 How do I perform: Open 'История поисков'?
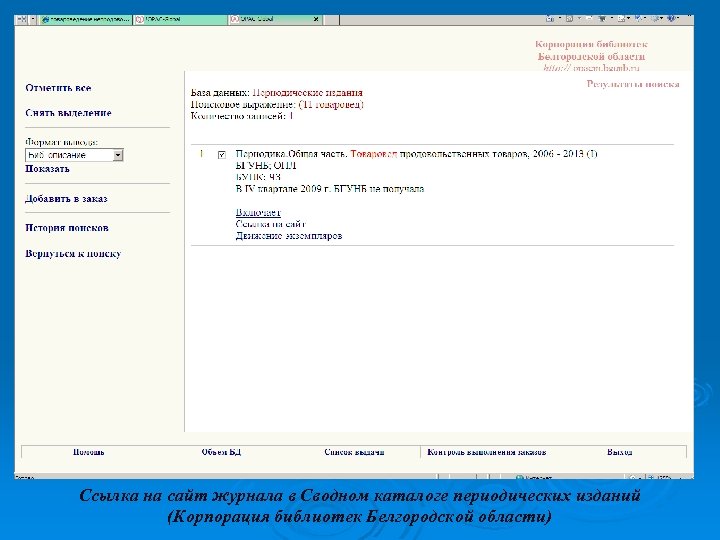[x=67, y=228]
